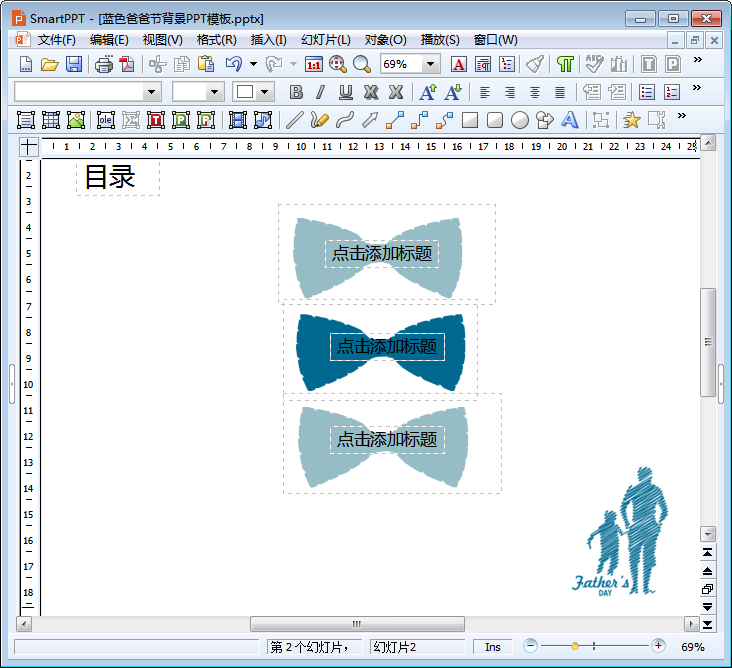Insert TextArt blue A icon
This screenshot has width=732, height=668.
(x=570, y=120)
